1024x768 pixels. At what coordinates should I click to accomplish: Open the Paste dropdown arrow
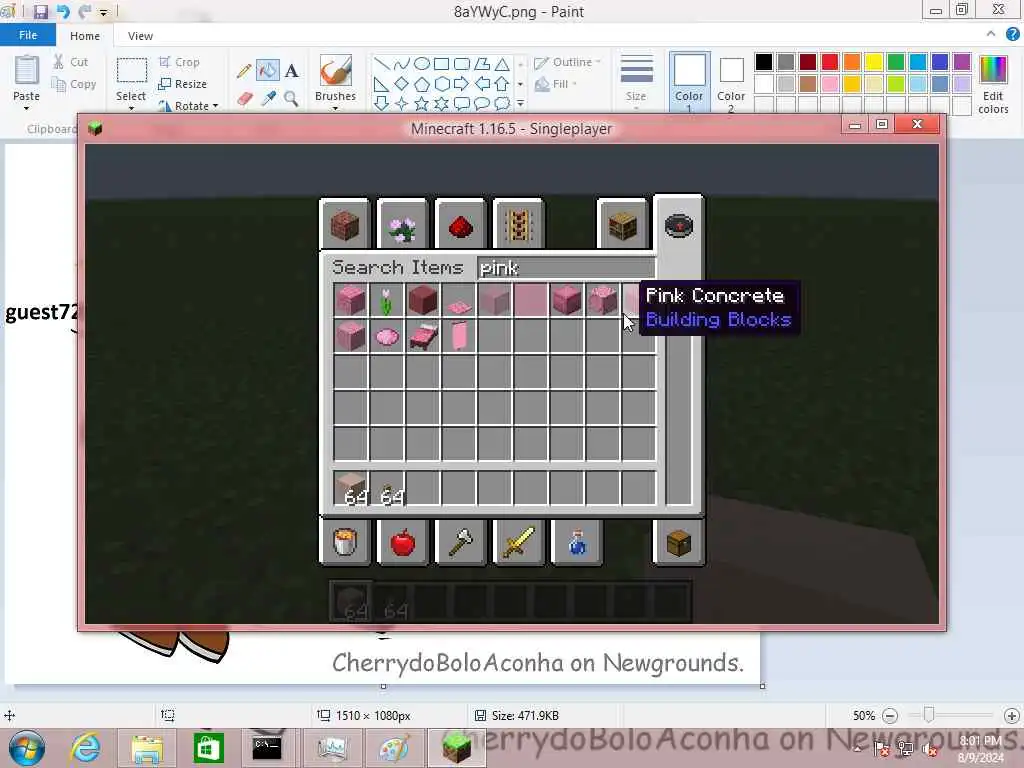click(27, 108)
